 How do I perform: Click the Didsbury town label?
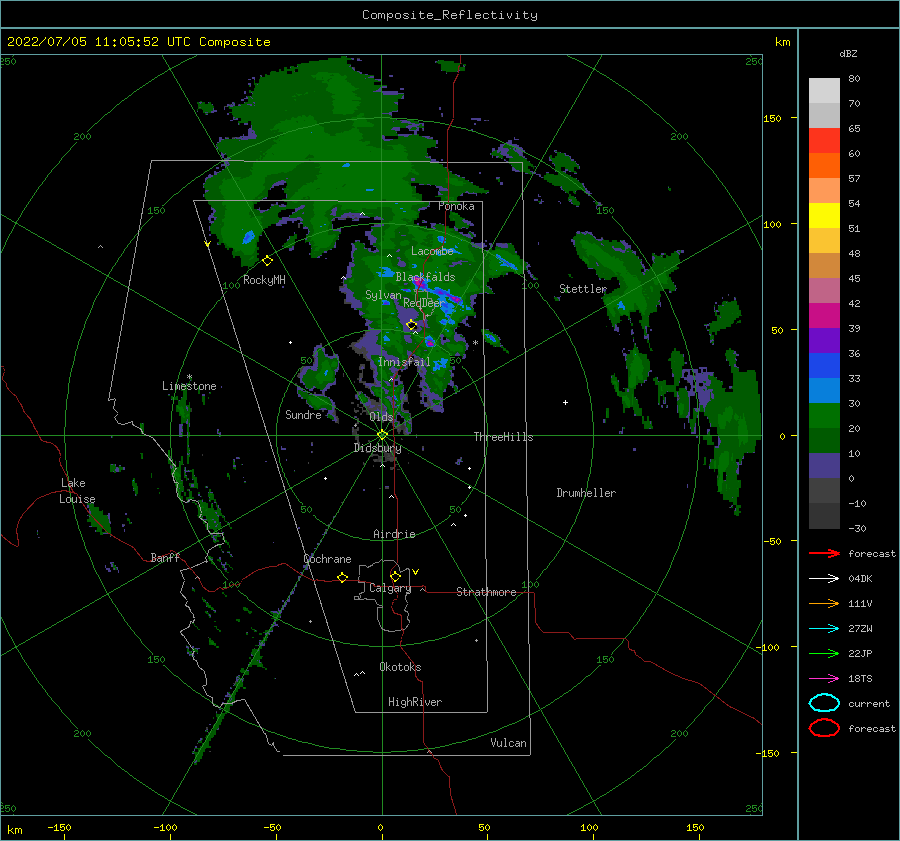point(378,448)
